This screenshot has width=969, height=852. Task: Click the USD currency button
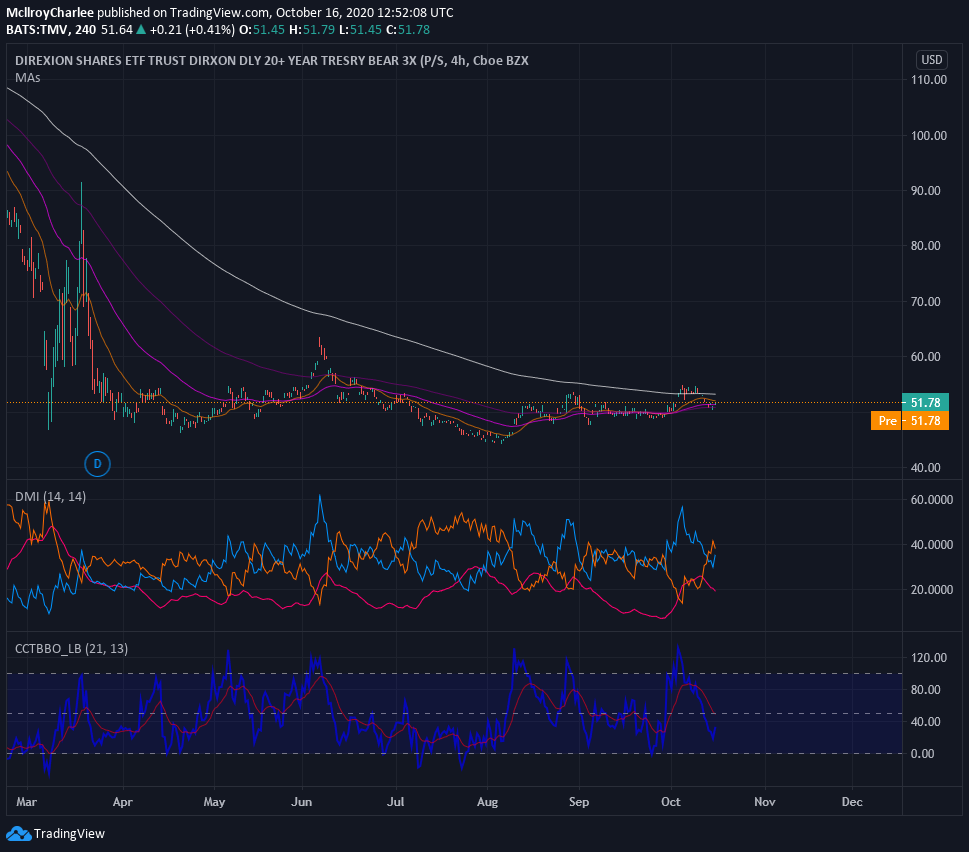tap(931, 60)
